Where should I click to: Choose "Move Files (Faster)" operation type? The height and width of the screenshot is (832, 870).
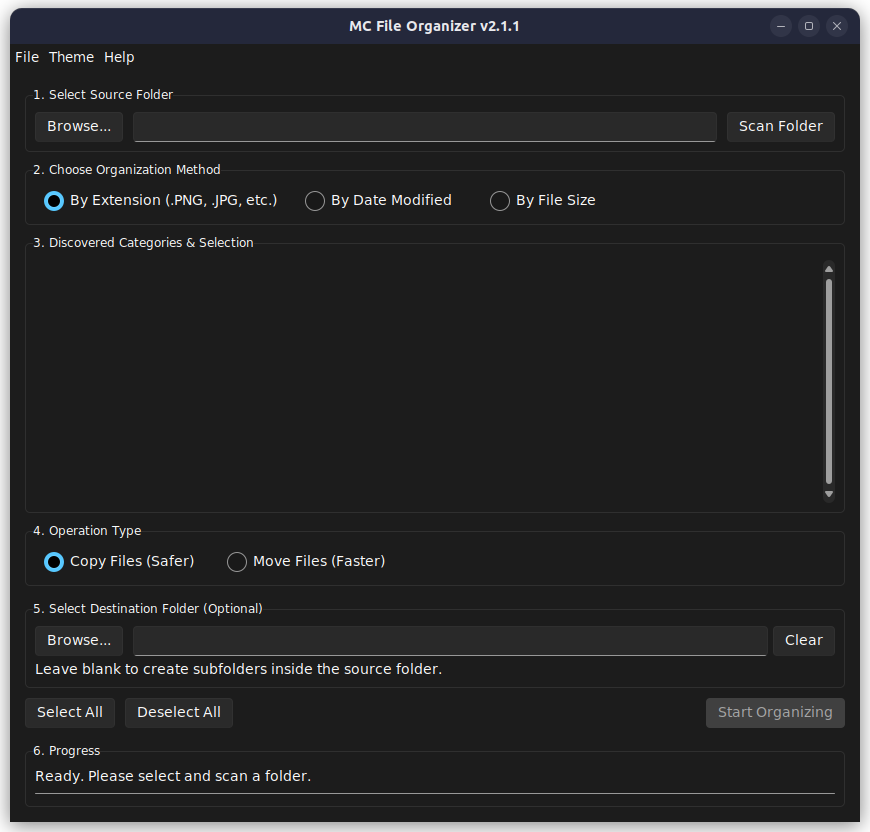[x=237, y=561]
